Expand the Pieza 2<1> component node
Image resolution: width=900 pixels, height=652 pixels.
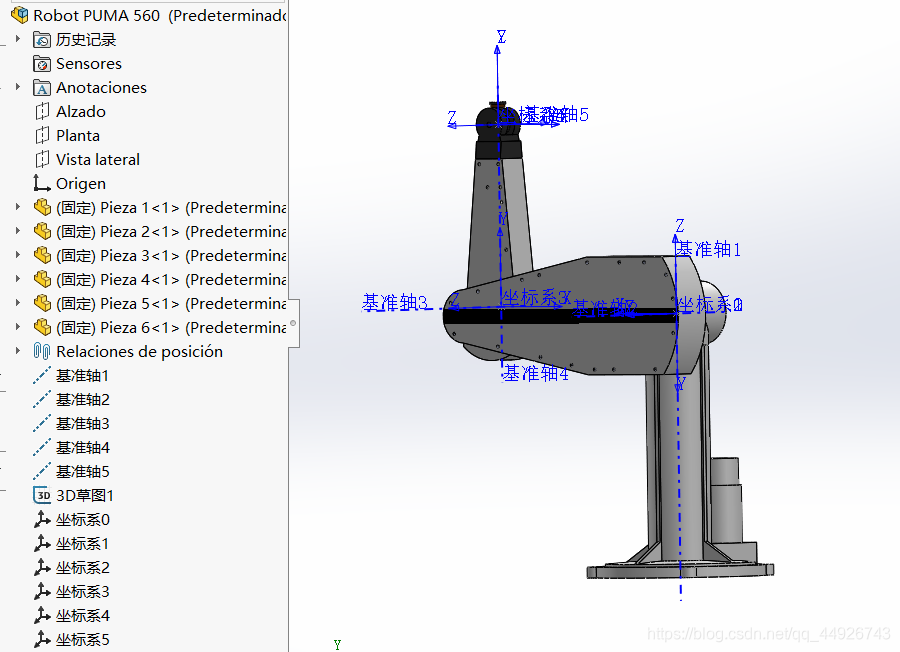point(18,231)
